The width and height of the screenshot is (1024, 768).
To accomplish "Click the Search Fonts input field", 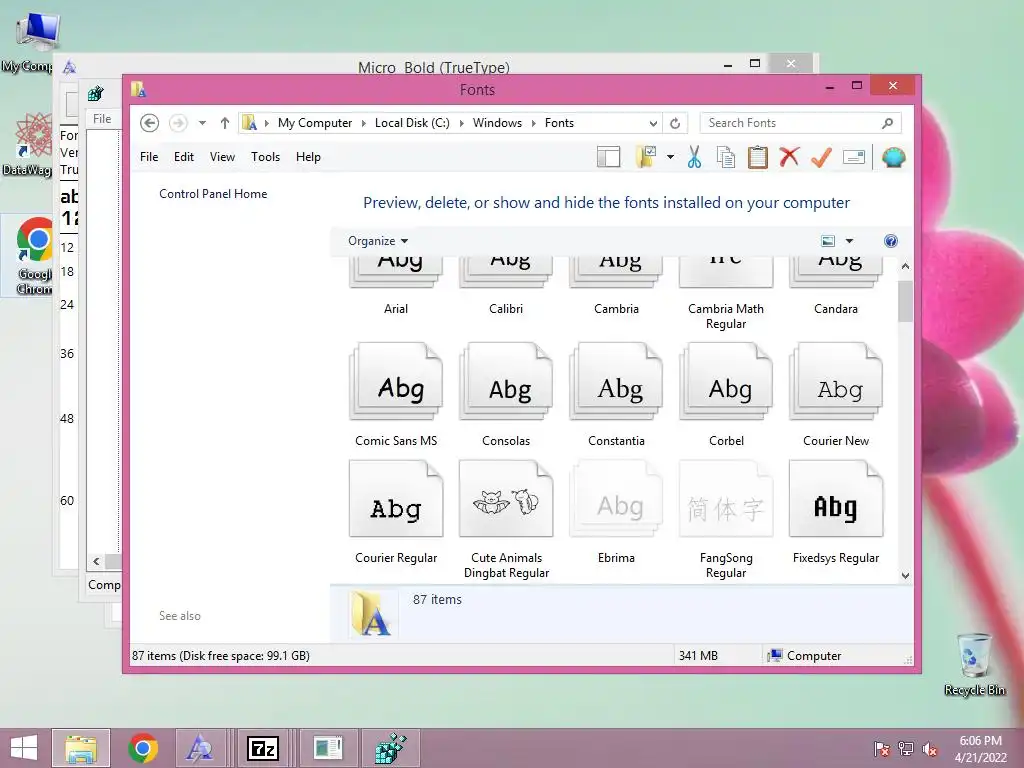I will point(790,123).
